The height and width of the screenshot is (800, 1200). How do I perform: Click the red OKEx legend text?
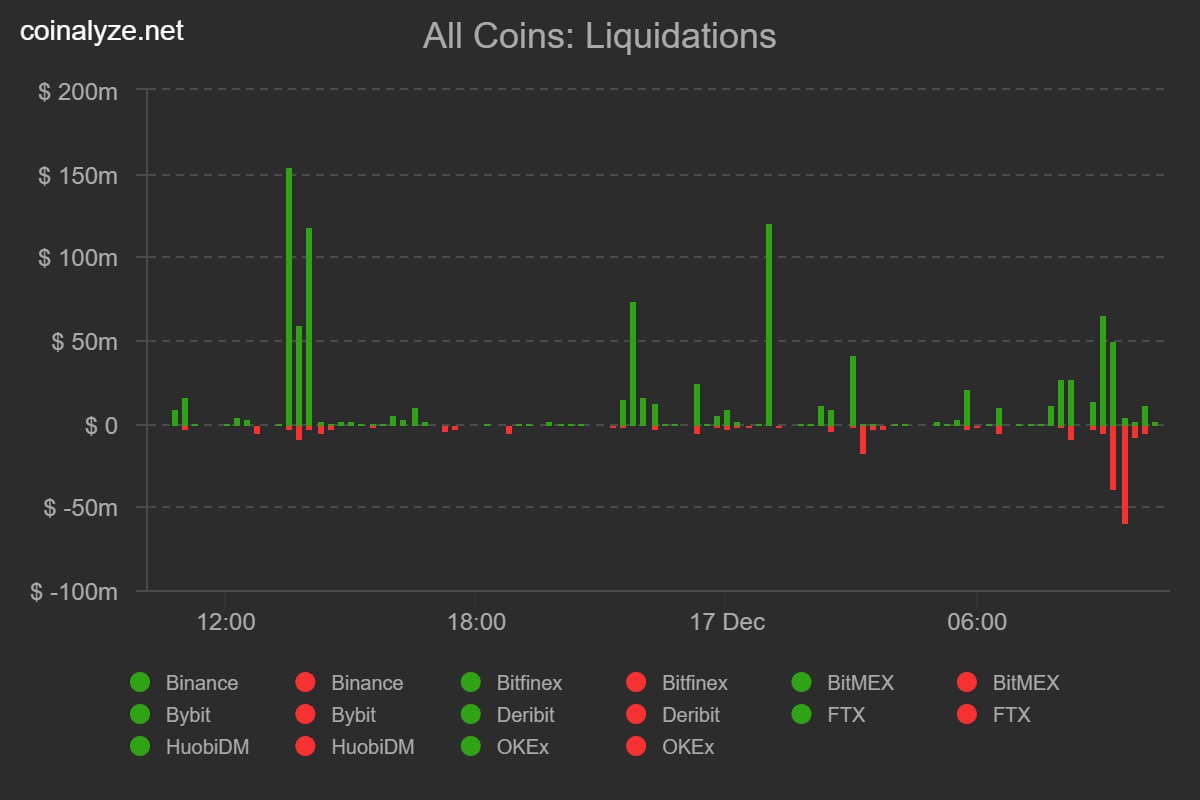point(688,747)
